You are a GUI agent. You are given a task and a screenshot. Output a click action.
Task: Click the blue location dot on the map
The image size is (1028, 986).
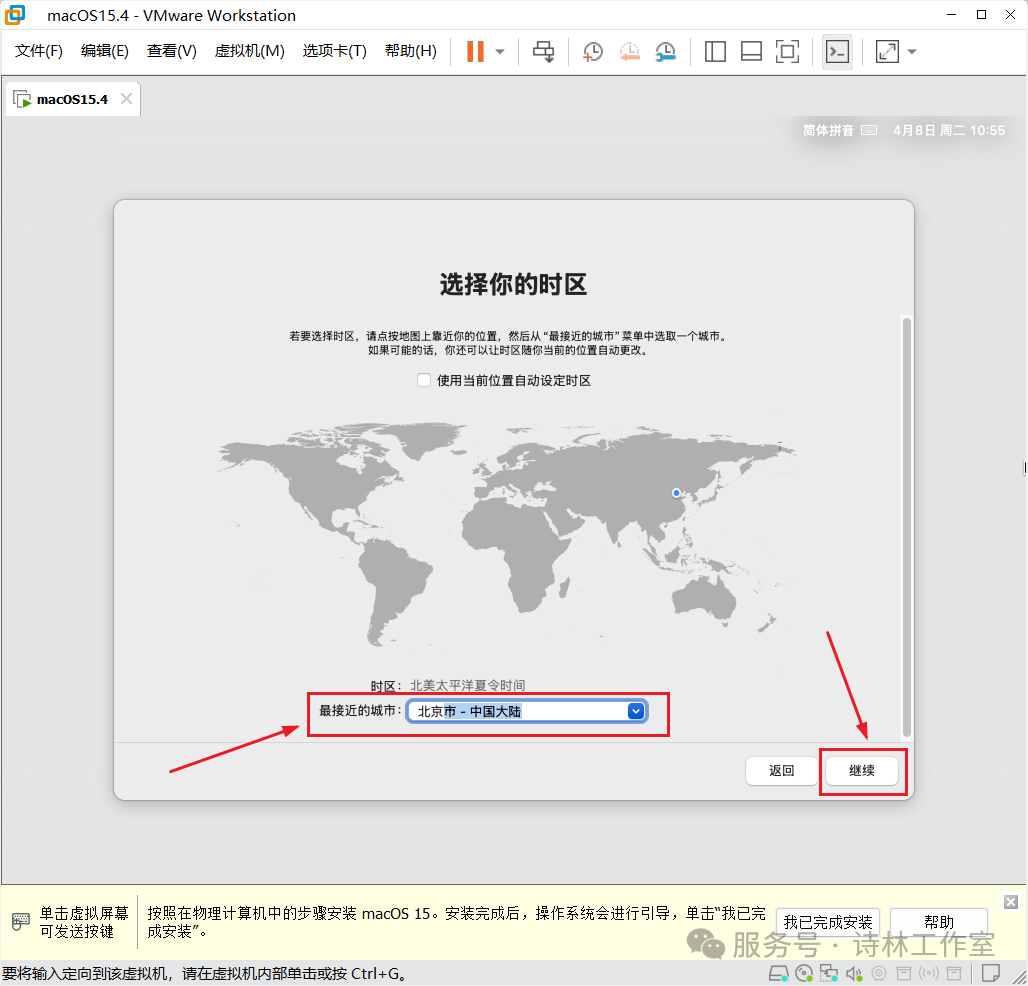point(677,493)
